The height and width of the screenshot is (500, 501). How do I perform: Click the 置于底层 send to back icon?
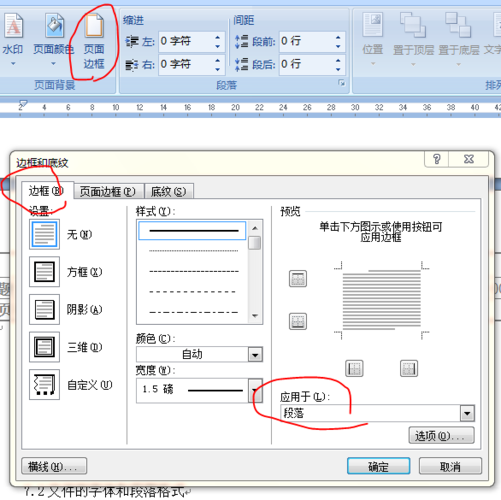point(458,25)
